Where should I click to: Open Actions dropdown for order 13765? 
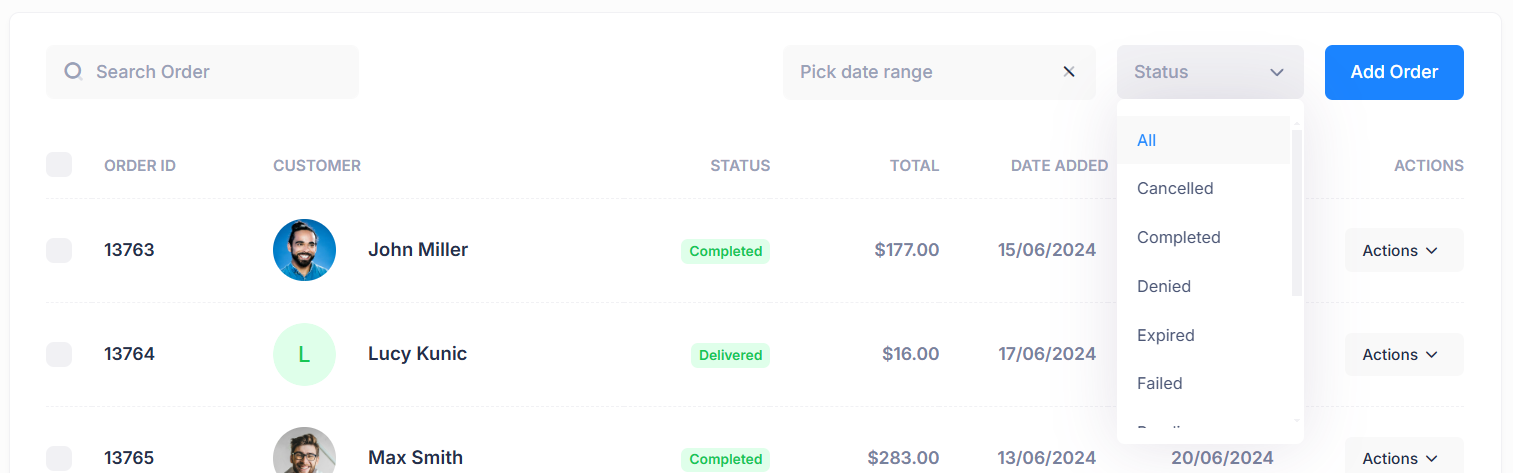coord(1404,456)
